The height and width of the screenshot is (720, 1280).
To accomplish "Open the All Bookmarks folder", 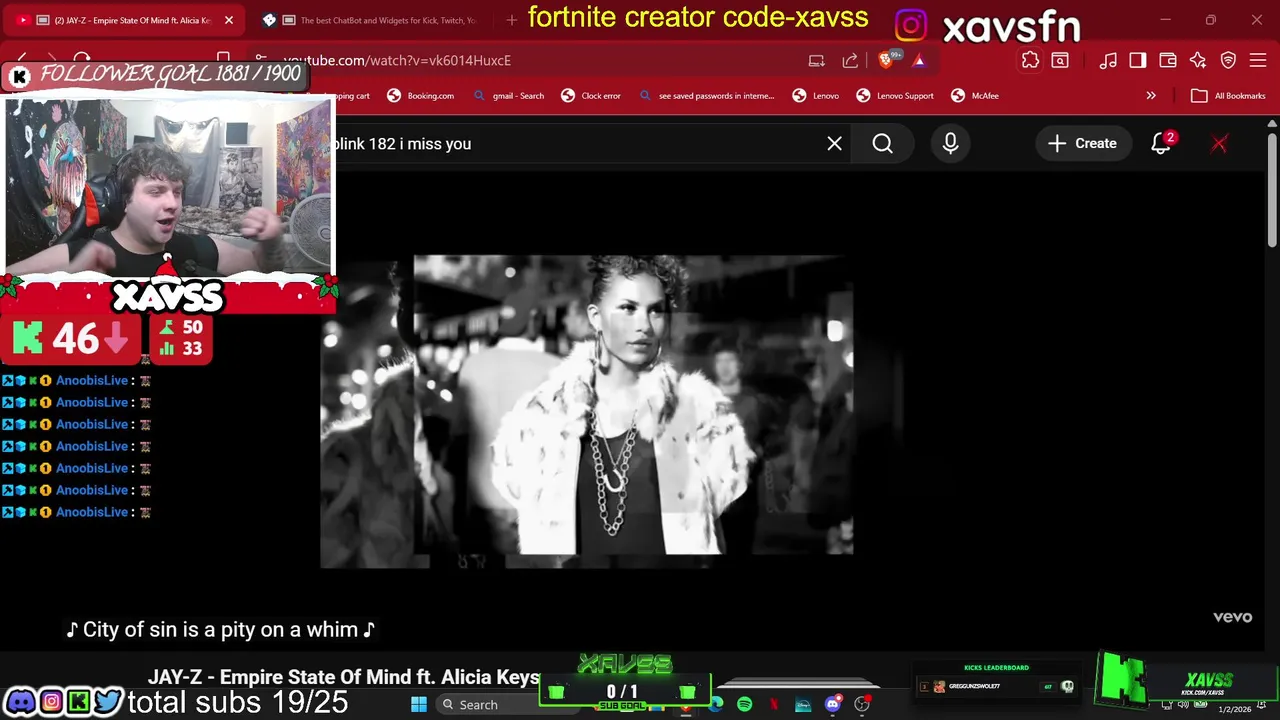I will [x=1228, y=96].
